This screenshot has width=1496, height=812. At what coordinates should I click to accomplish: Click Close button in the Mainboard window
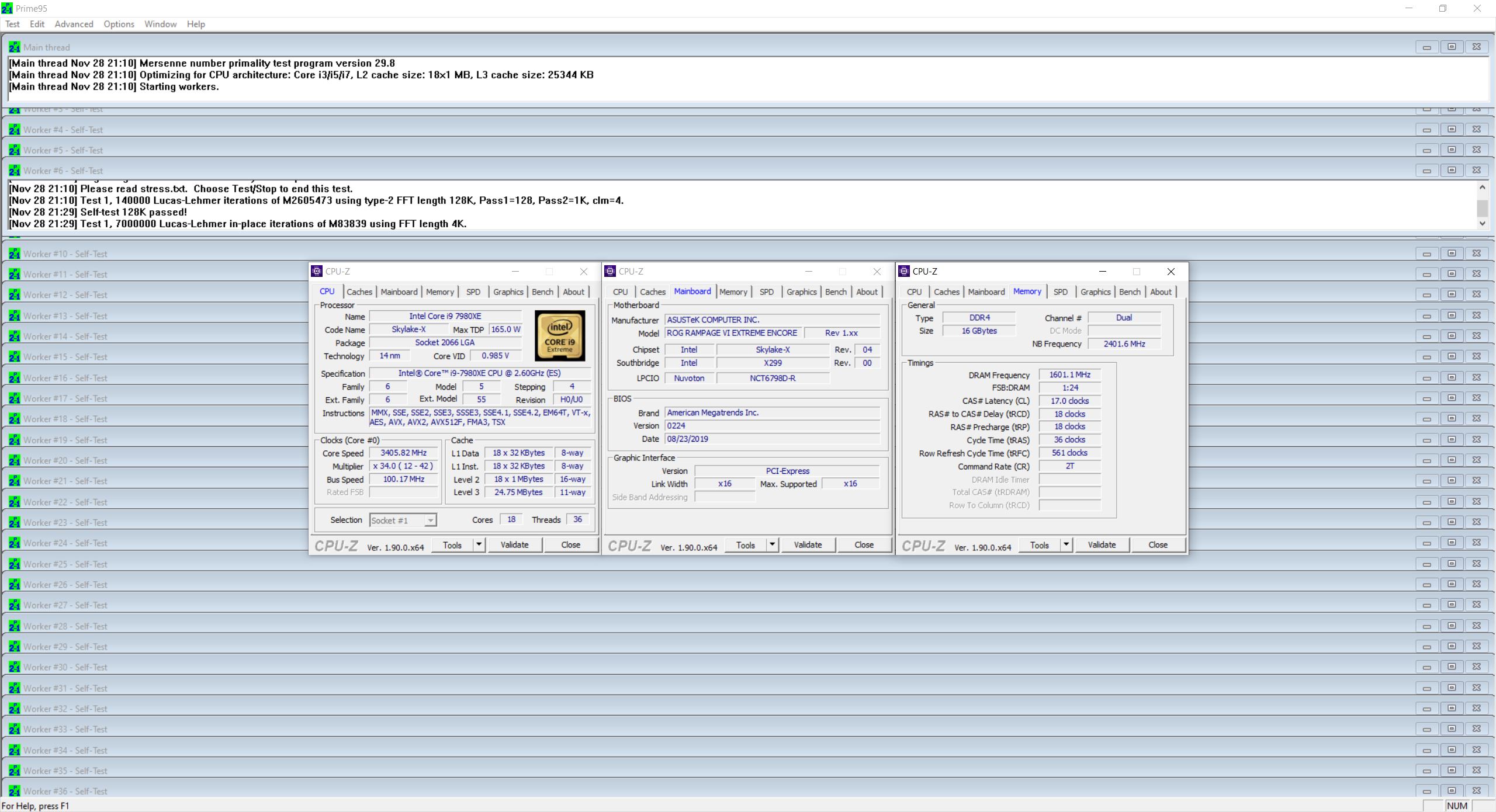pos(864,544)
